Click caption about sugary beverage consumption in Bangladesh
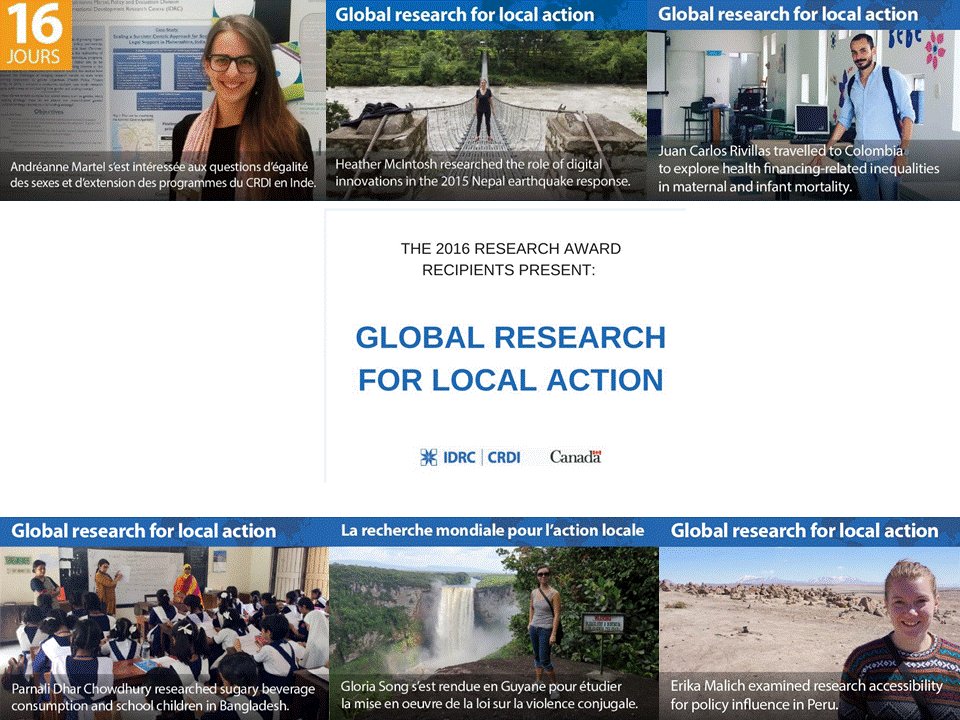960x720 pixels. [x=163, y=697]
